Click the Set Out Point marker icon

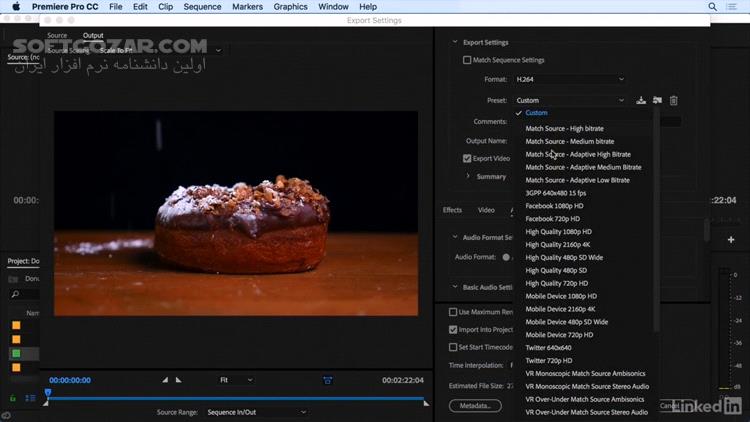(178, 380)
